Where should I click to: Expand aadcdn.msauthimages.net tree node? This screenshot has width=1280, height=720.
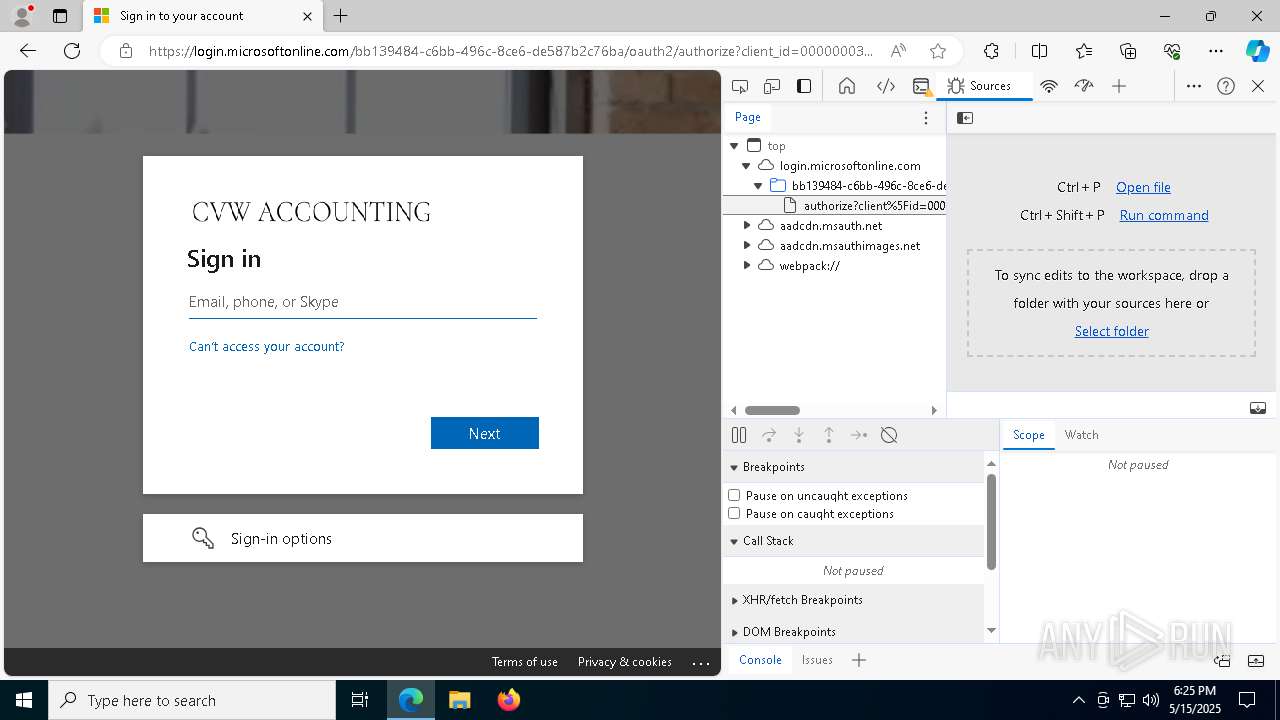coord(746,246)
